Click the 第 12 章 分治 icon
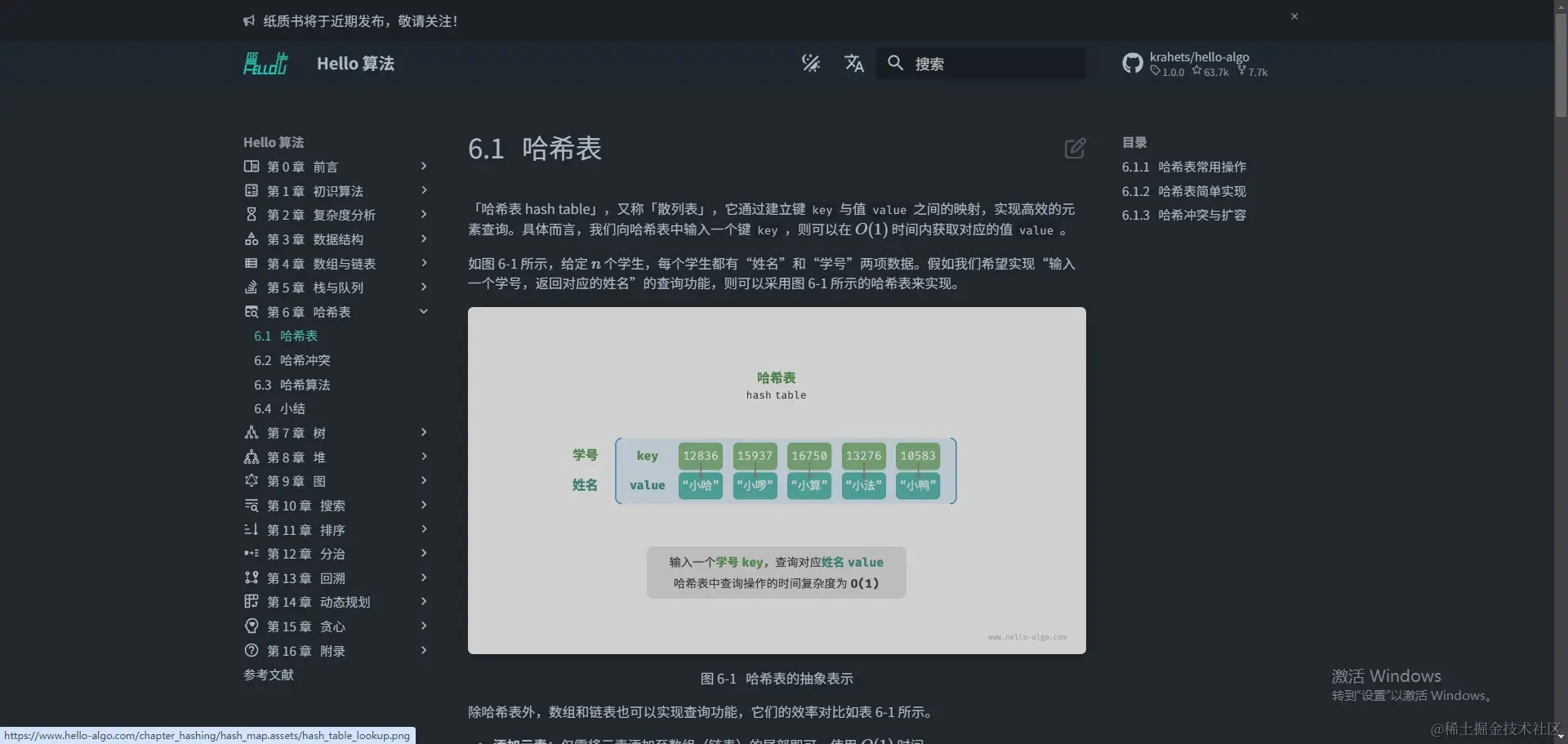Screen dimensions: 1568x744 click(x=252, y=554)
